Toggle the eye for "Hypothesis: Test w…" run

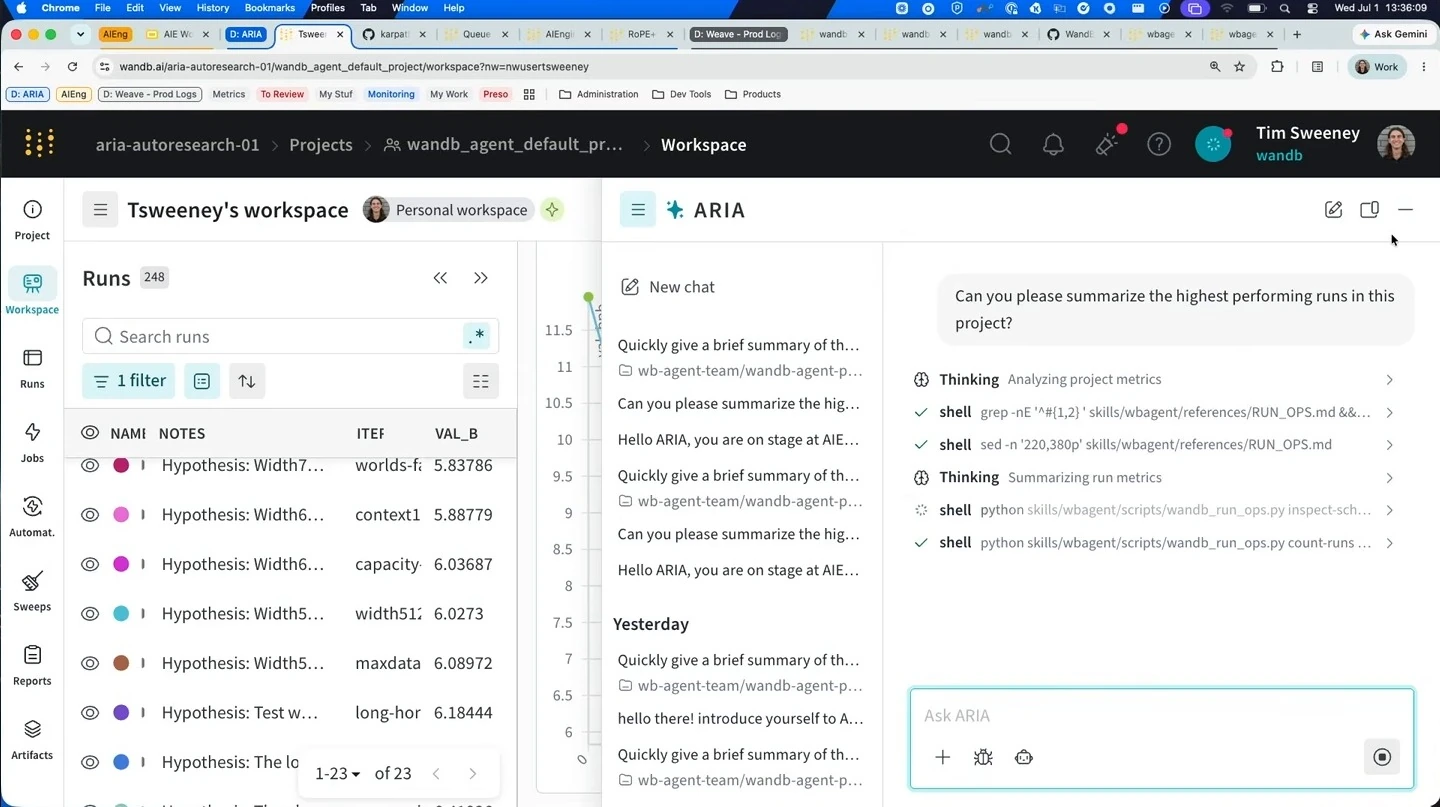pyautogui.click(x=90, y=713)
